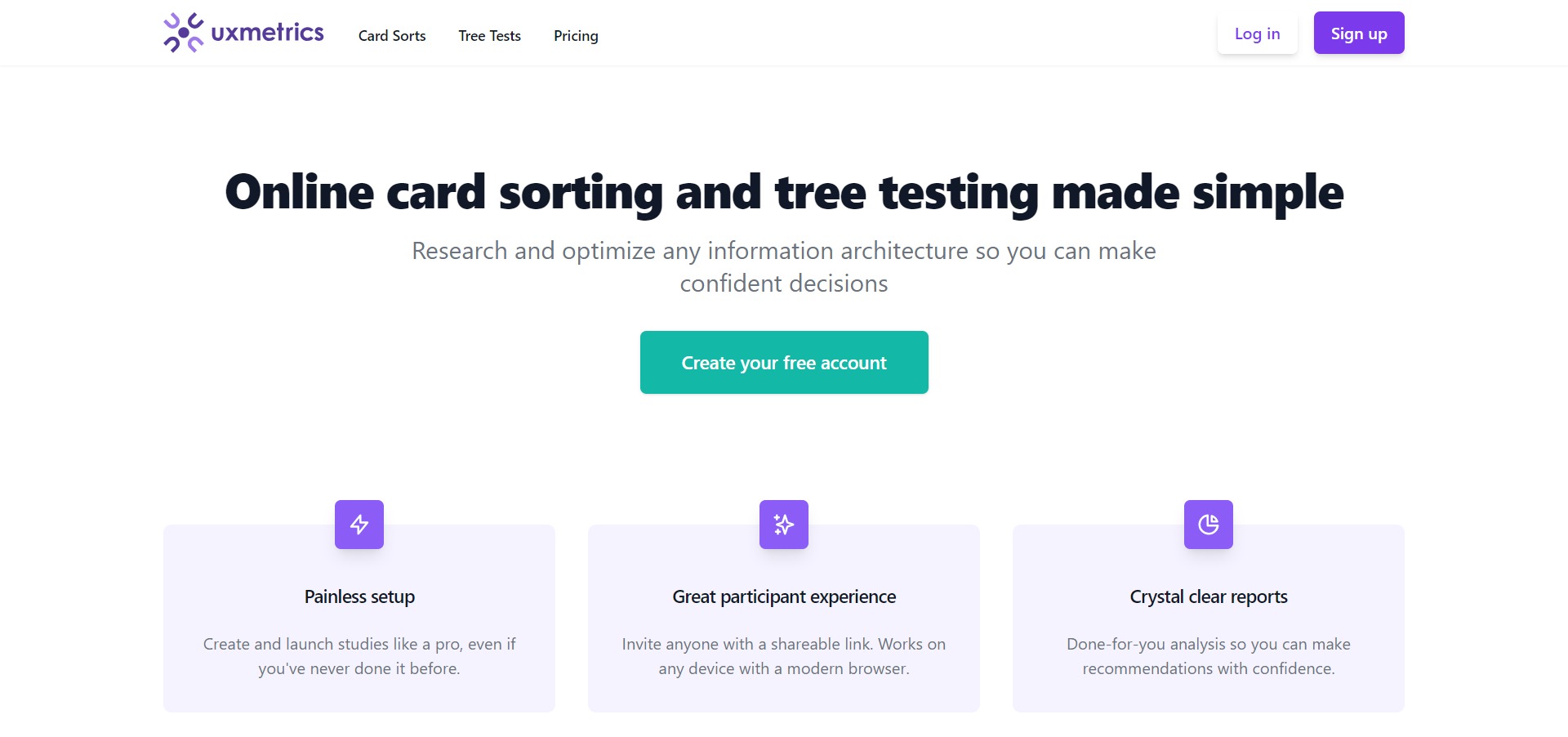Click the Done-for-you analysis description

1209,656
